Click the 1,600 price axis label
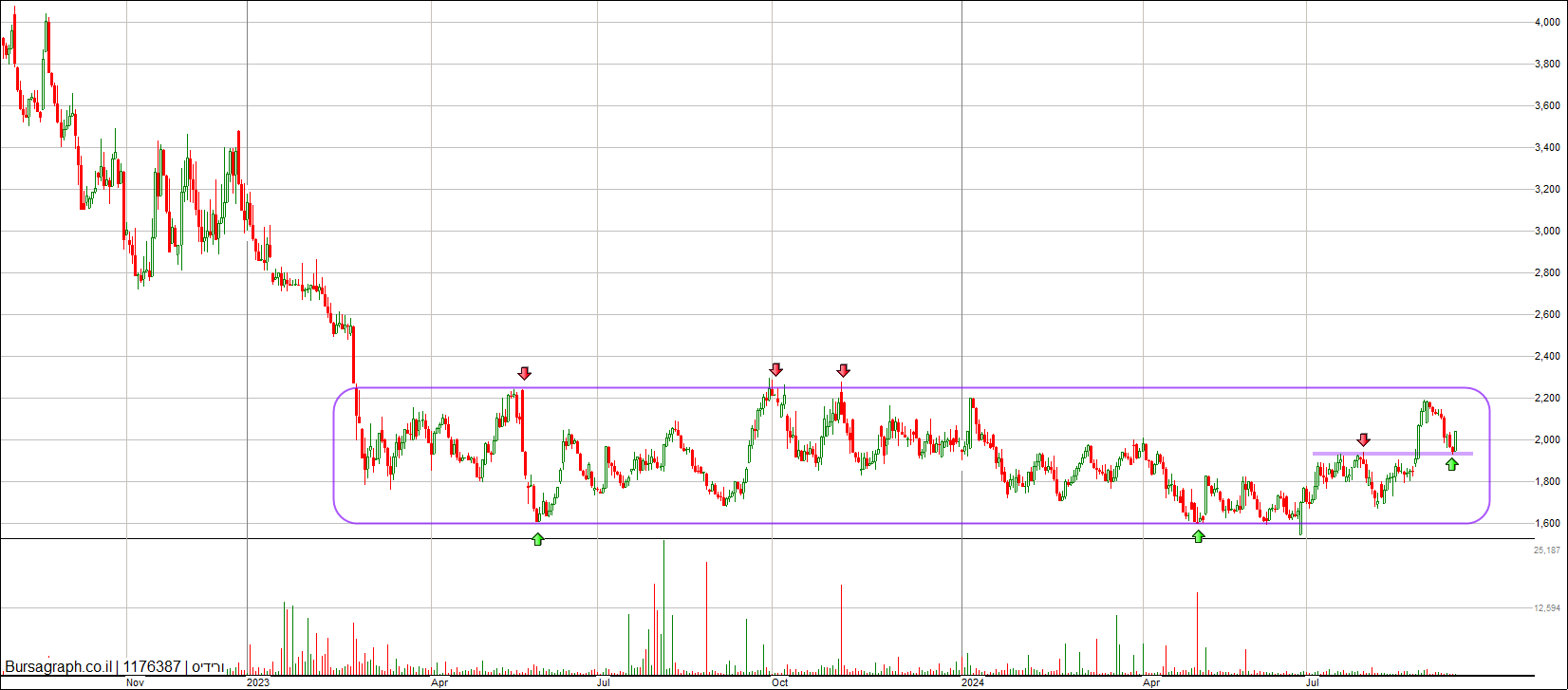This screenshot has width=1568, height=690. pos(1547,524)
